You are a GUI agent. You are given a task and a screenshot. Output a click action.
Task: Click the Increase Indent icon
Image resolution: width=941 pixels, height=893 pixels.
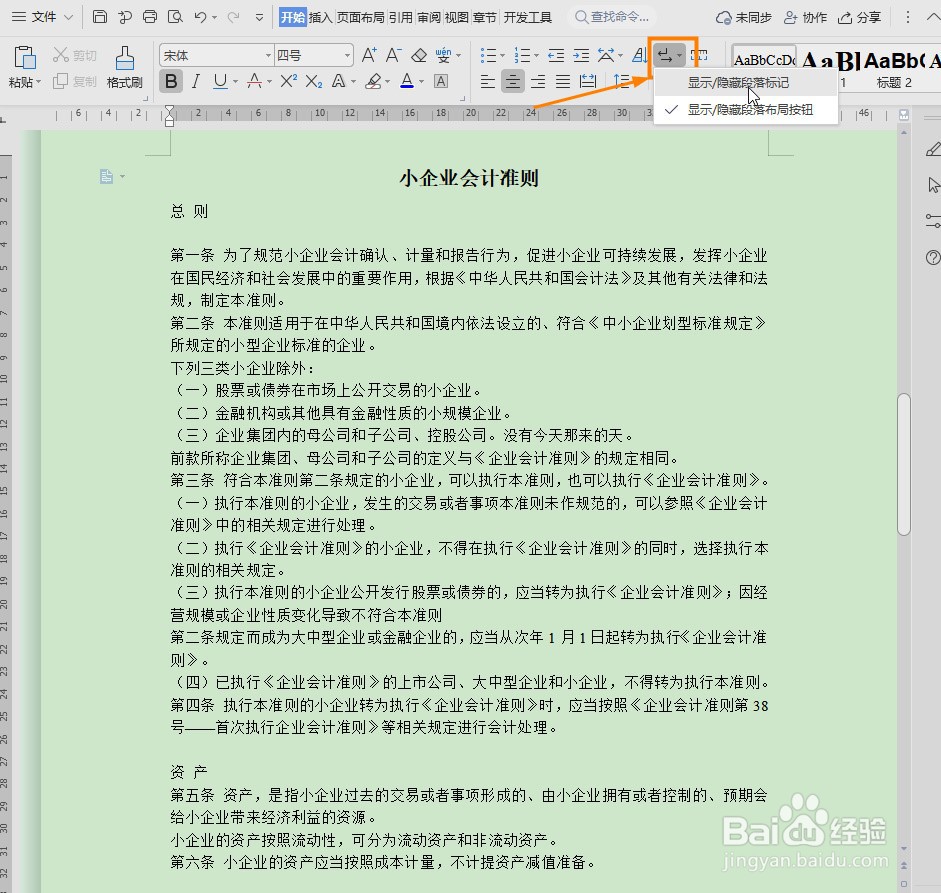pos(581,56)
